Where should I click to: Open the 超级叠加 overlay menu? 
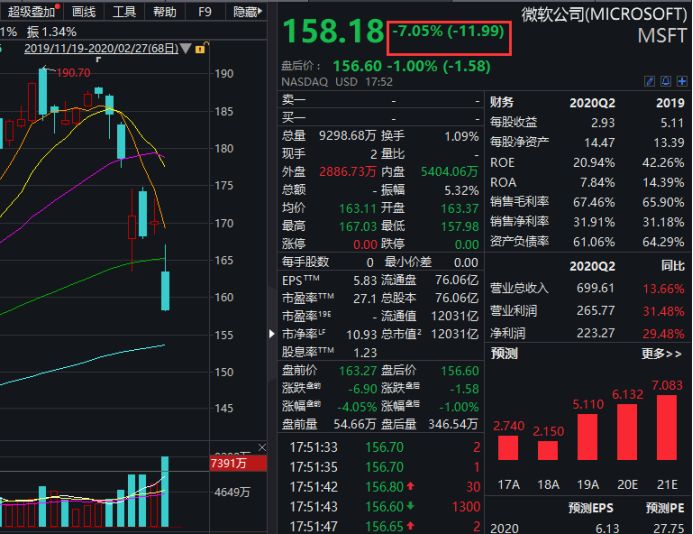click(x=30, y=12)
